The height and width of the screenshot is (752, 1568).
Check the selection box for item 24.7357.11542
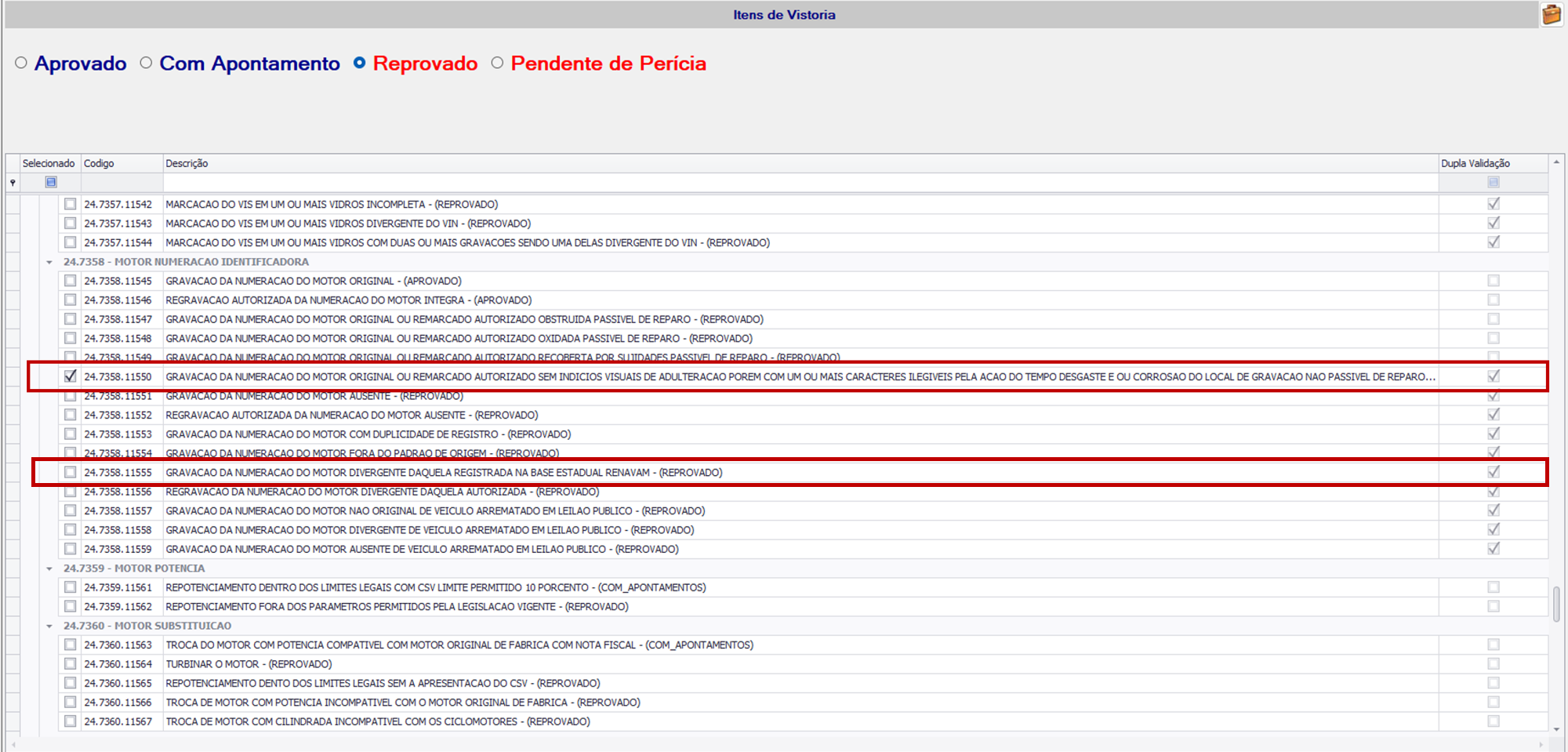click(71, 204)
